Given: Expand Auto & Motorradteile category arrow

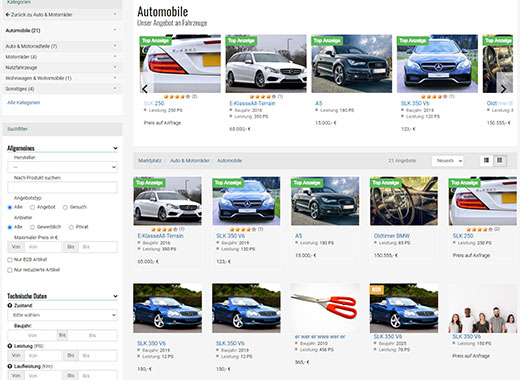Looking at the screenshot, I should pyautogui.click(x=115, y=46).
